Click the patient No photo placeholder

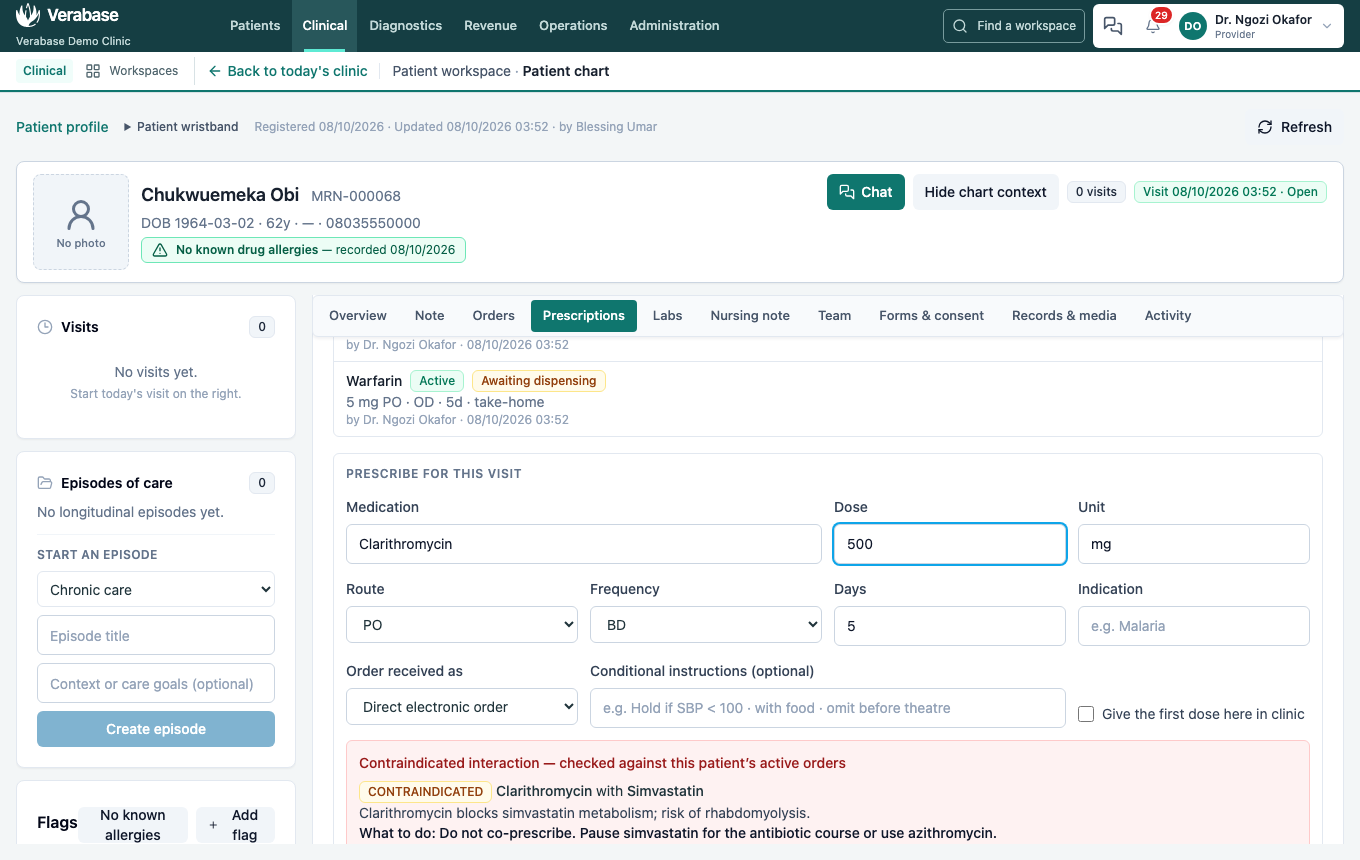coord(81,222)
